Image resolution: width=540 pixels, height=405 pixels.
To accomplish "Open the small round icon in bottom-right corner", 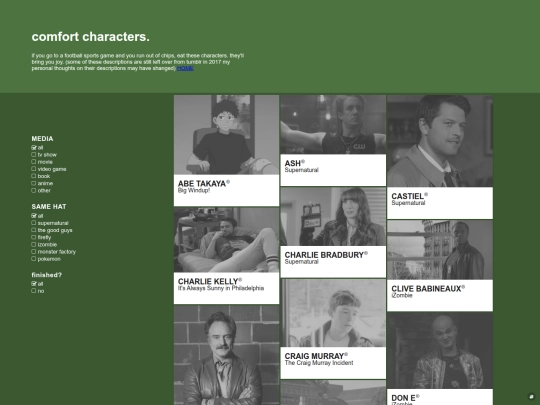I will [x=531, y=397].
